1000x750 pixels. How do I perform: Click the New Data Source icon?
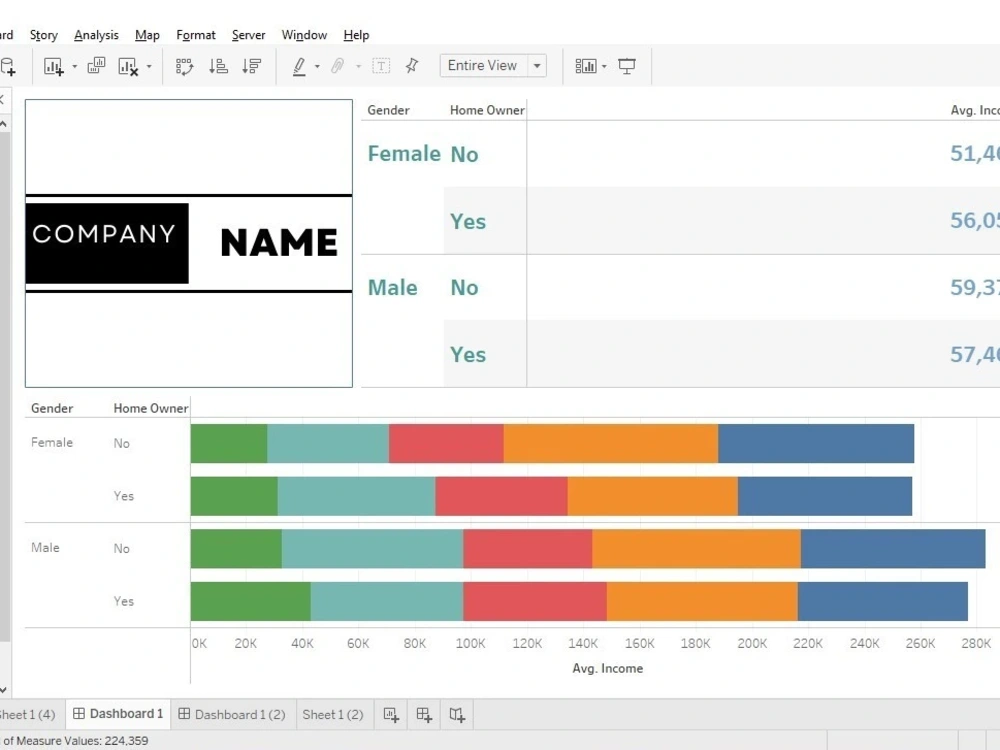point(8,65)
